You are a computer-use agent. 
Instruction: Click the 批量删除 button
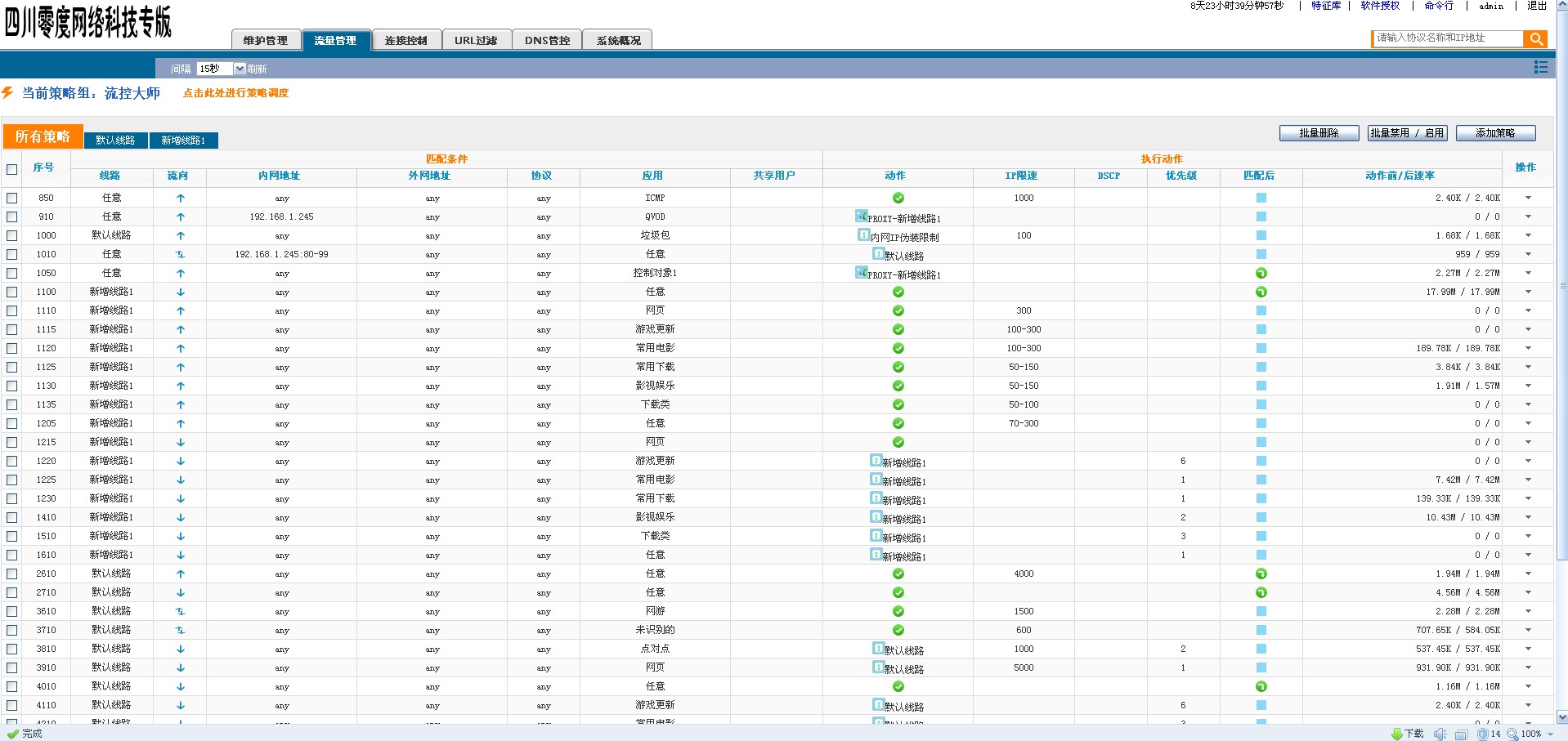point(1319,133)
